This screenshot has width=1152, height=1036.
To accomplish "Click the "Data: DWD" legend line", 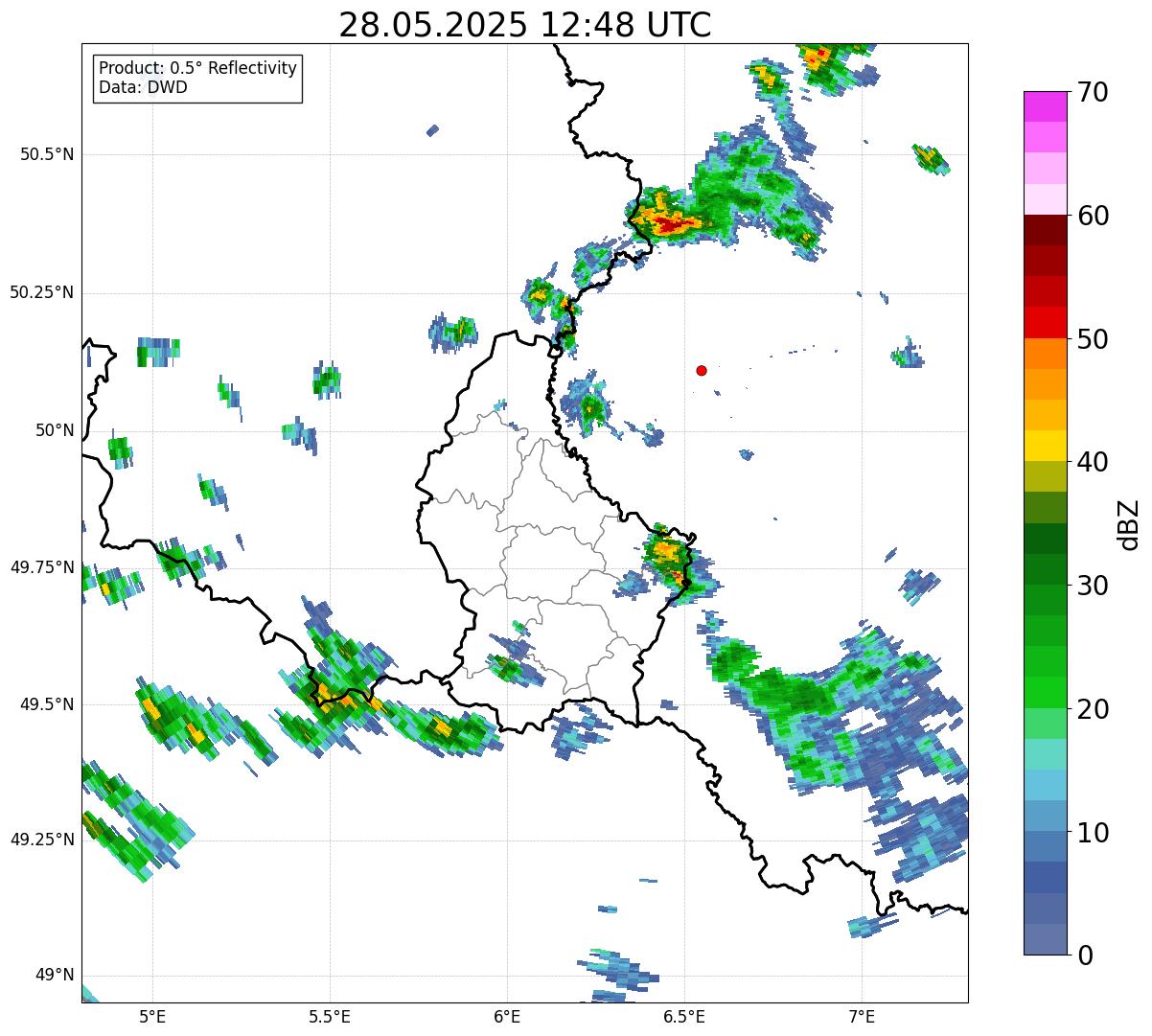I will [x=143, y=87].
